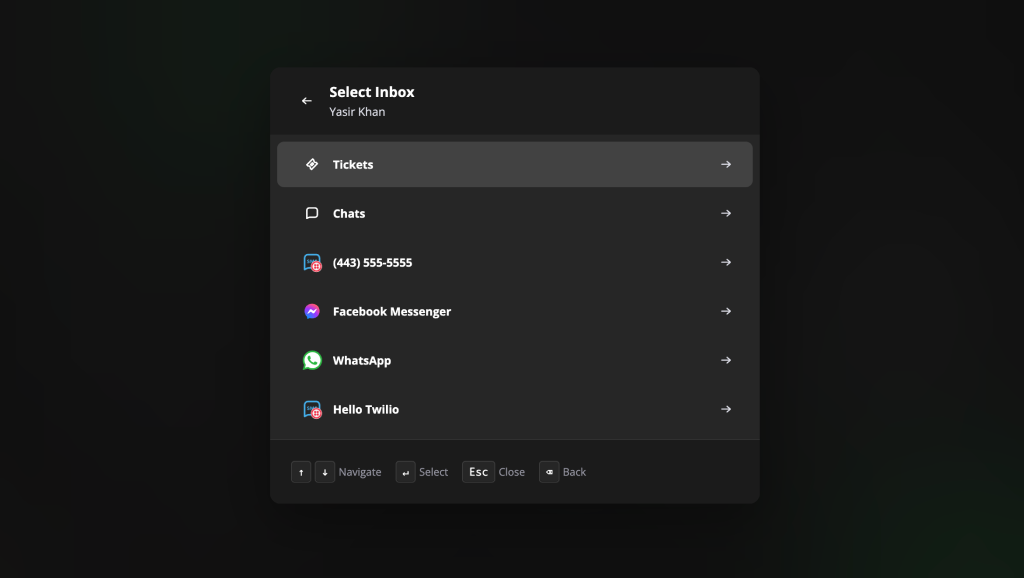This screenshot has height=578, width=1024.
Task: Click the Tickets inbox icon
Action: point(312,164)
